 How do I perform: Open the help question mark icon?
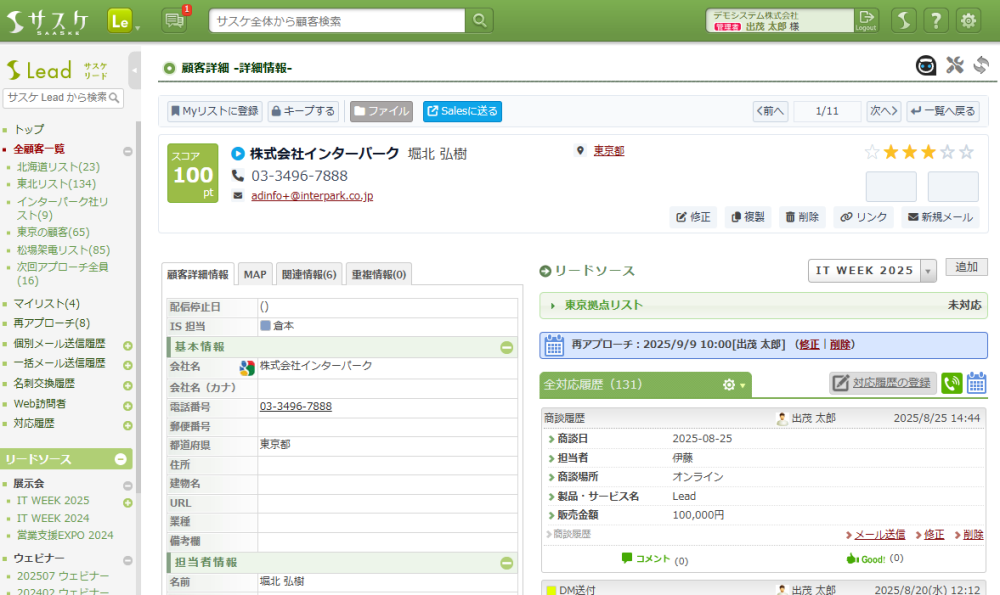click(x=936, y=20)
